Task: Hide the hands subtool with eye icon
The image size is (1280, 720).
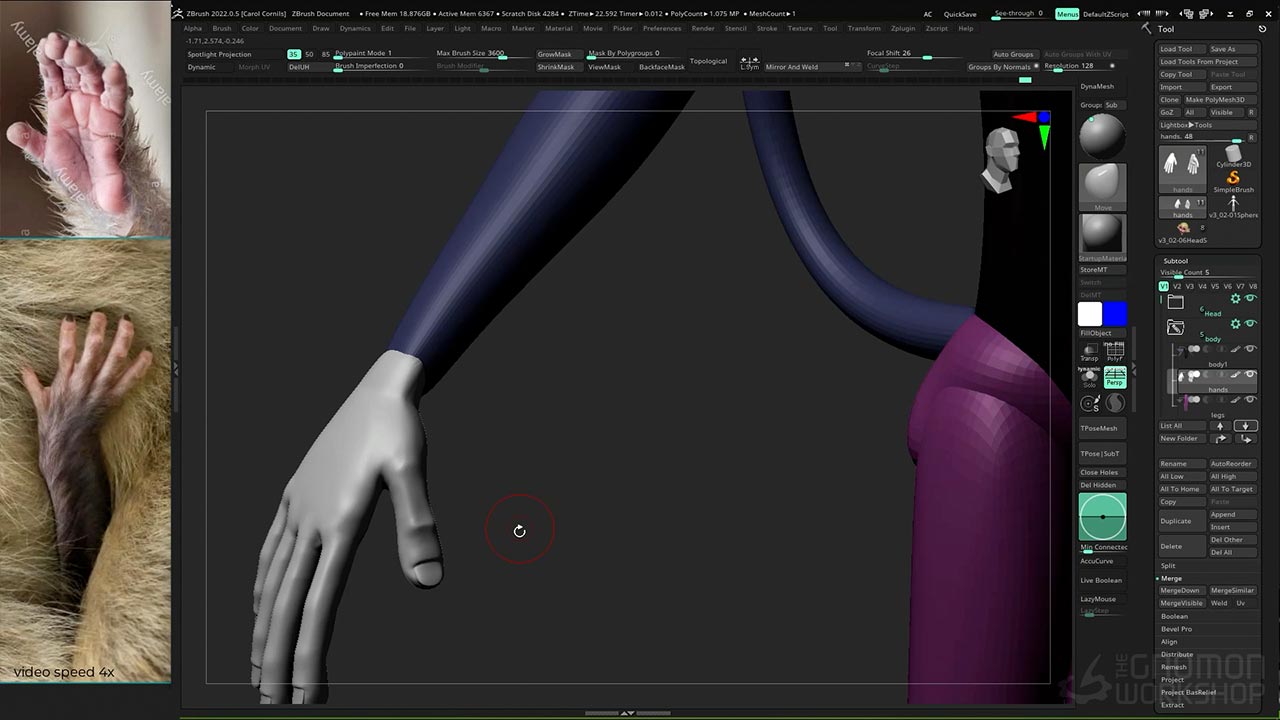Action: [1250, 375]
